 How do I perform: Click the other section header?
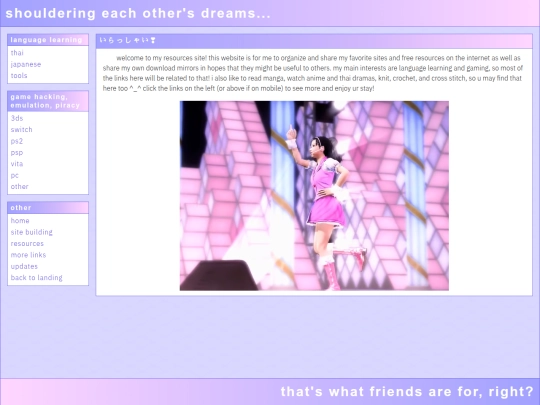[x=48, y=208]
